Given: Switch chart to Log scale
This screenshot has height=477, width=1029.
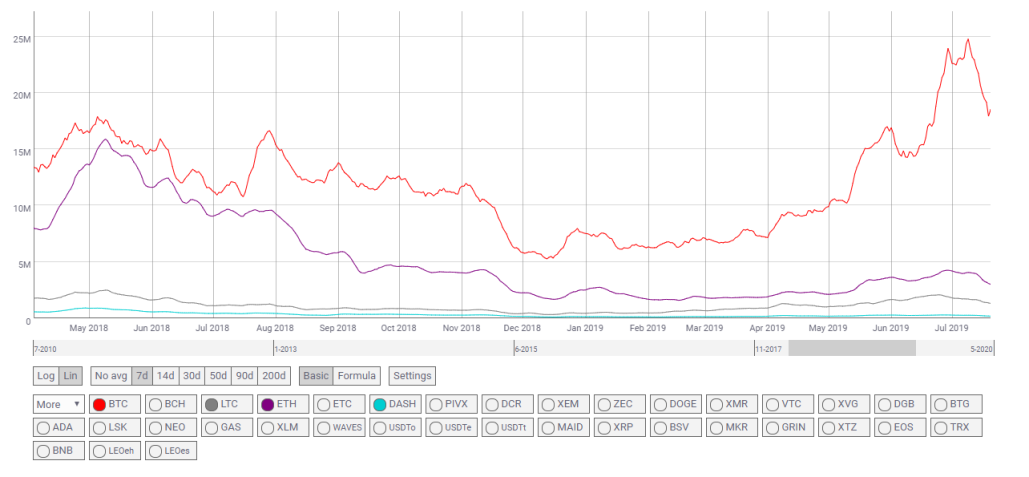Looking at the screenshot, I should point(46,376).
